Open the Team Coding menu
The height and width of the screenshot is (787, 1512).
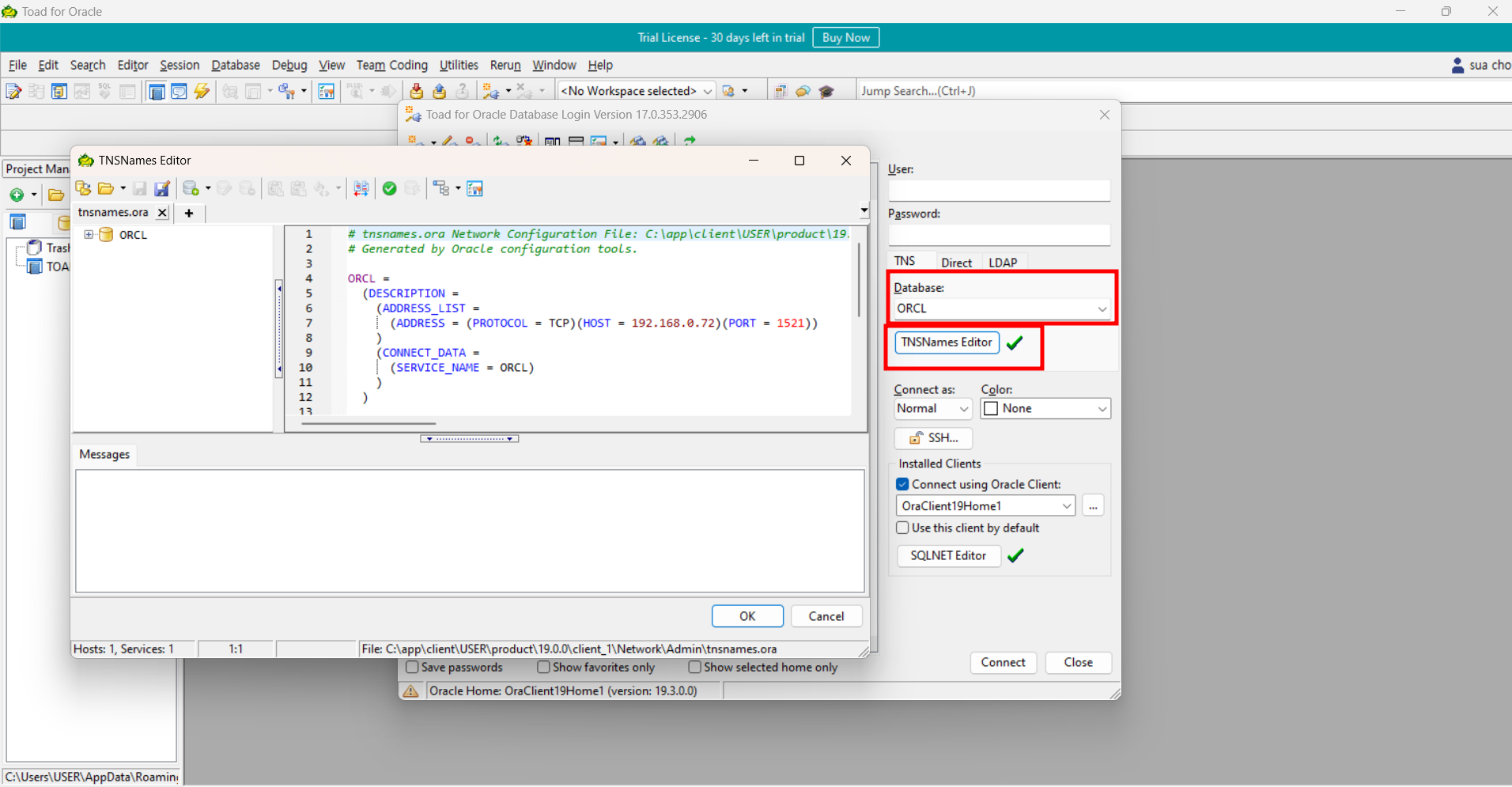(x=391, y=66)
